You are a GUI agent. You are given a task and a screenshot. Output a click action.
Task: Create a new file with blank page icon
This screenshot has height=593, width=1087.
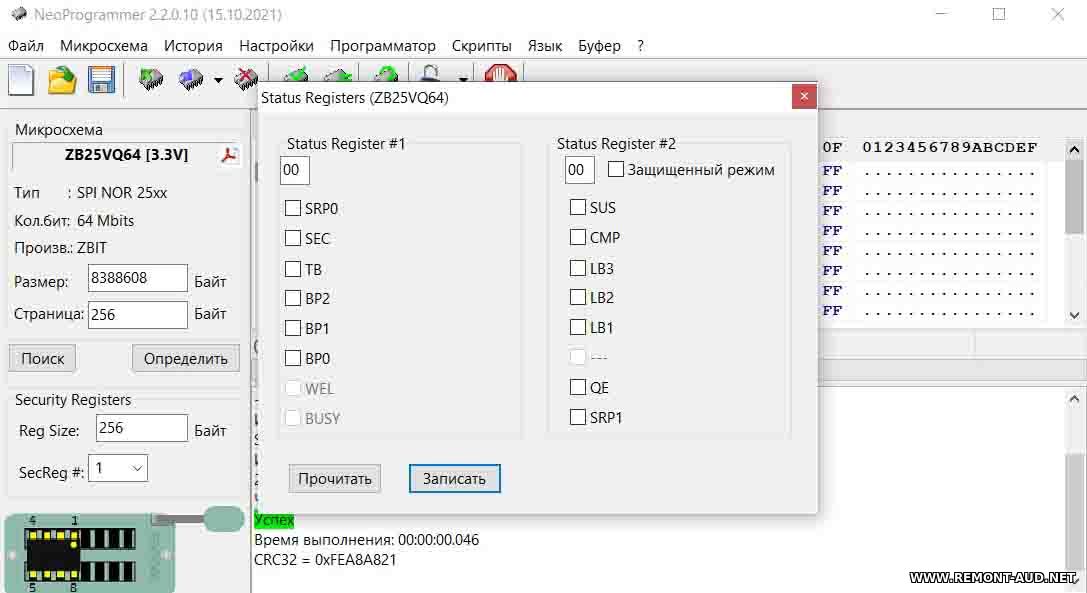(21, 79)
